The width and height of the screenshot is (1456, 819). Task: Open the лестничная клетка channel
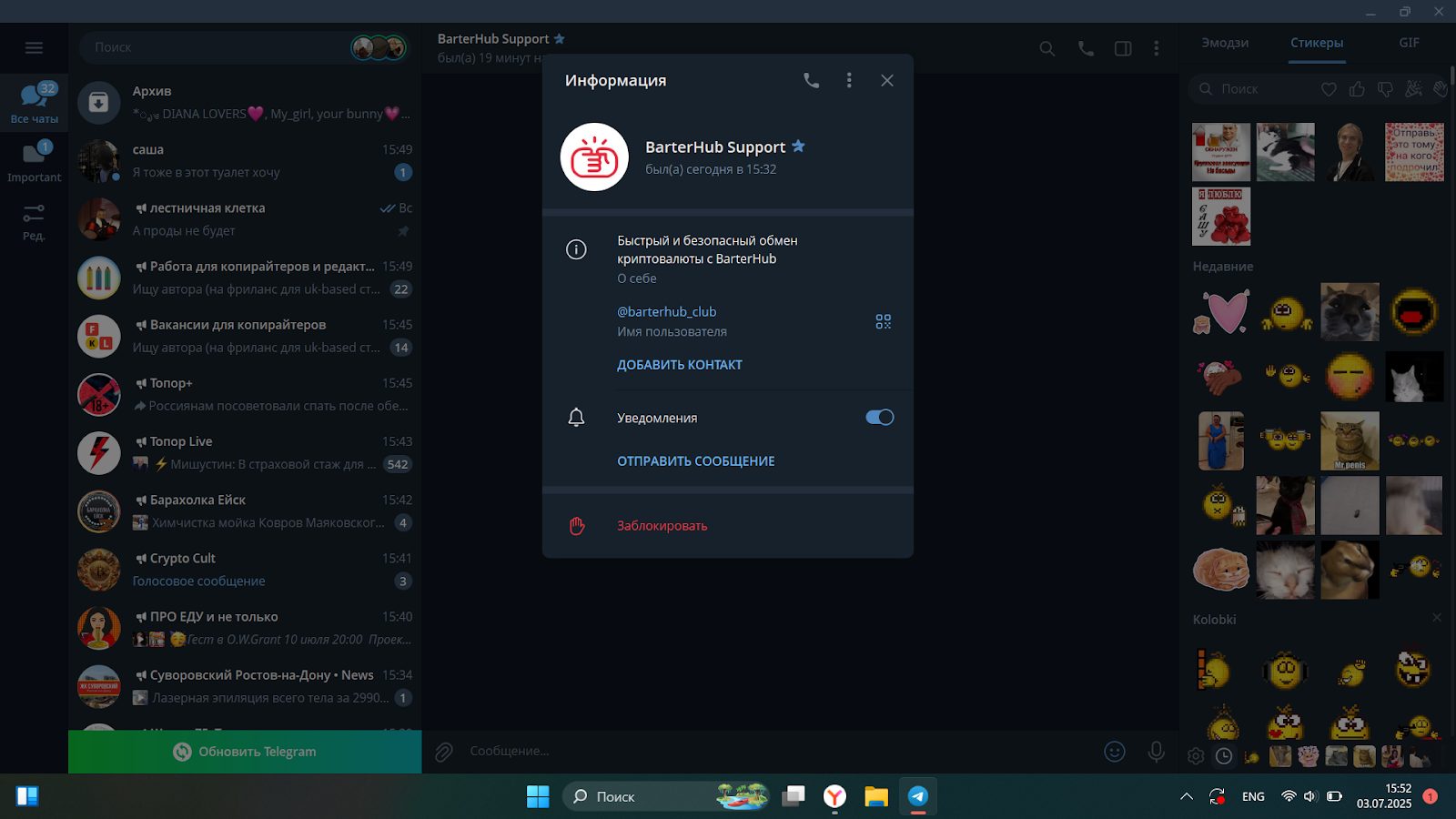click(245, 219)
